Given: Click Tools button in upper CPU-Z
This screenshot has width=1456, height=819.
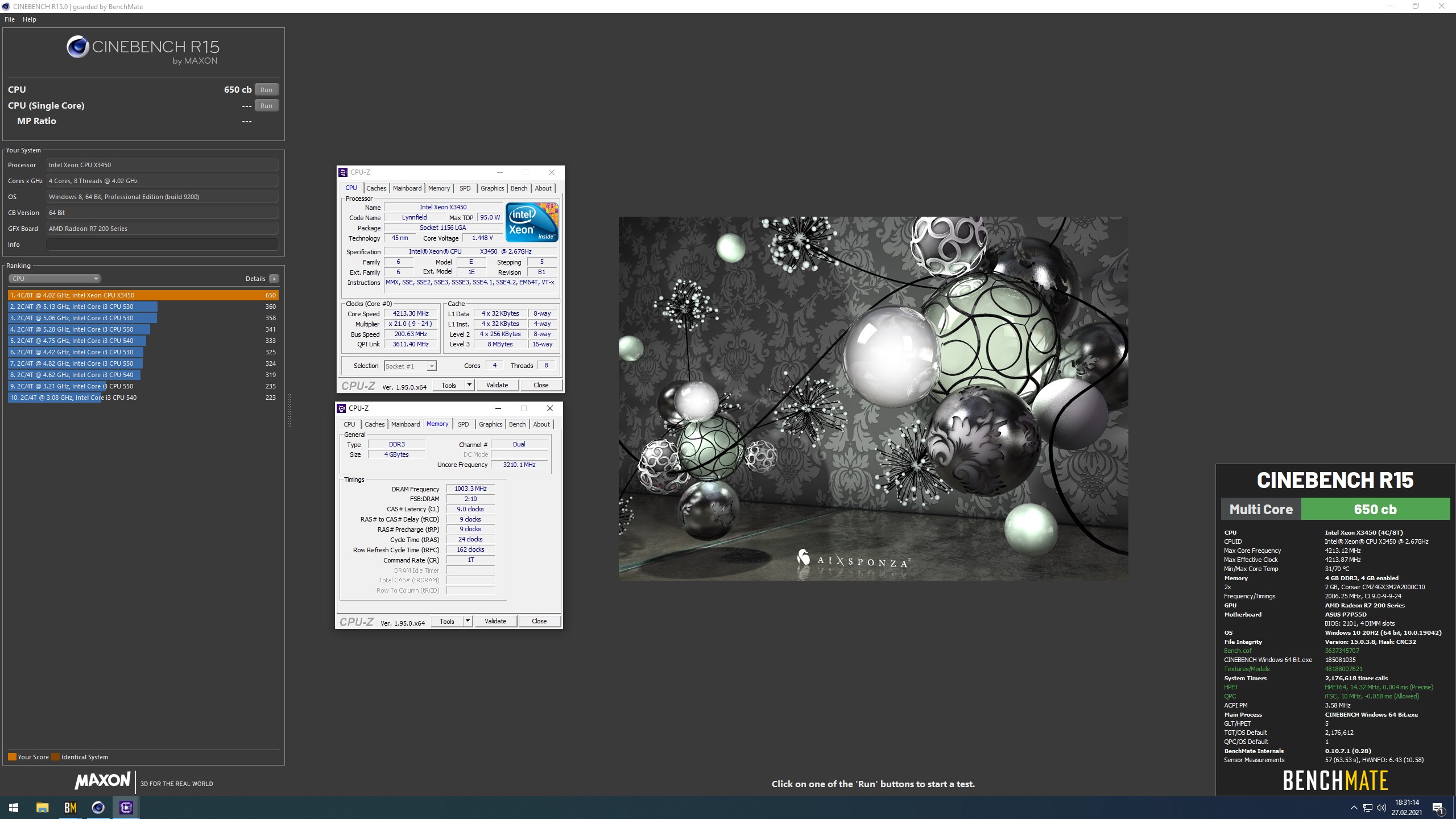Looking at the screenshot, I should coord(449,385).
